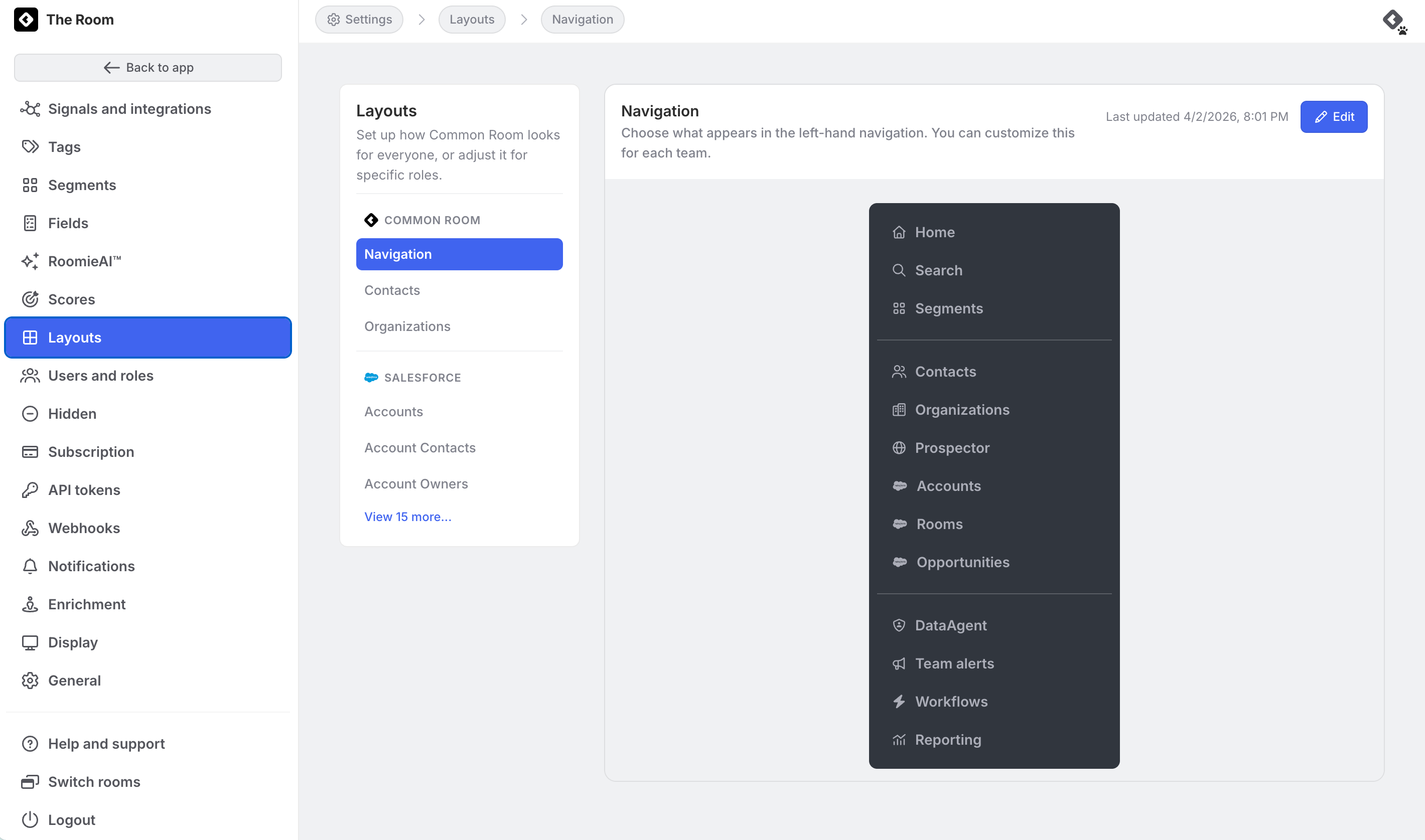Open RoomieAI sparkle icon in sidebar
1425x840 pixels.
(x=30, y=261)
